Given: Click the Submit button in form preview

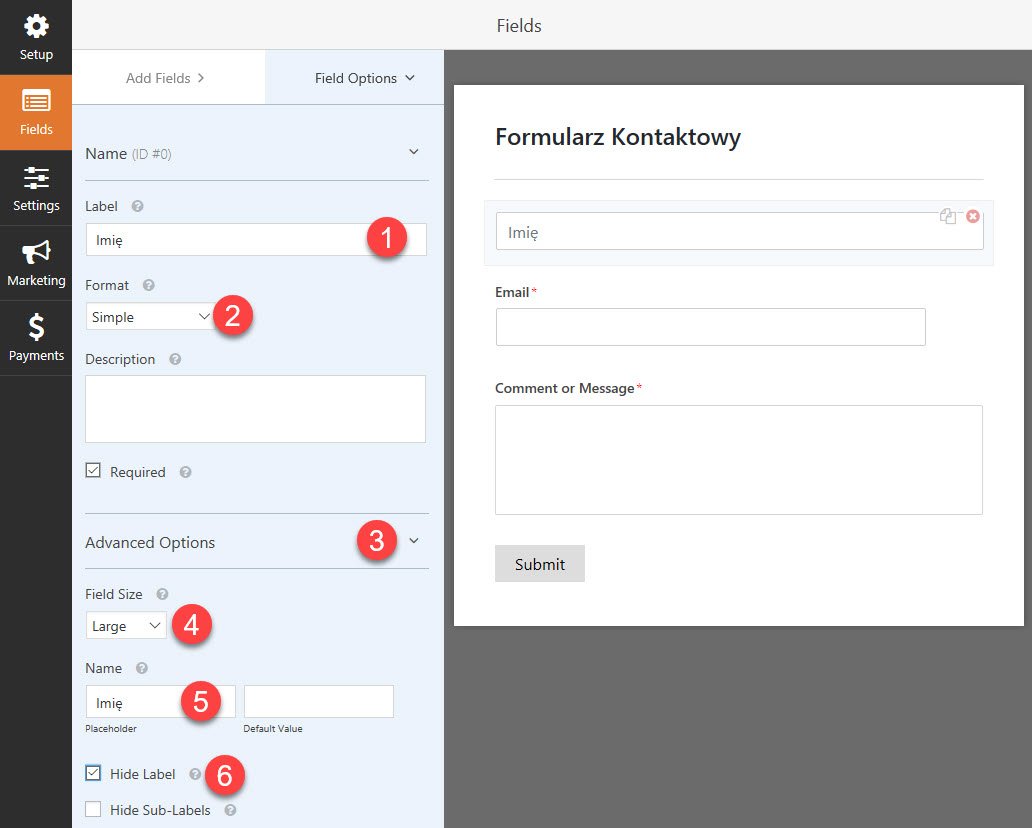Looking at the screenshot, I should [540, 563].
